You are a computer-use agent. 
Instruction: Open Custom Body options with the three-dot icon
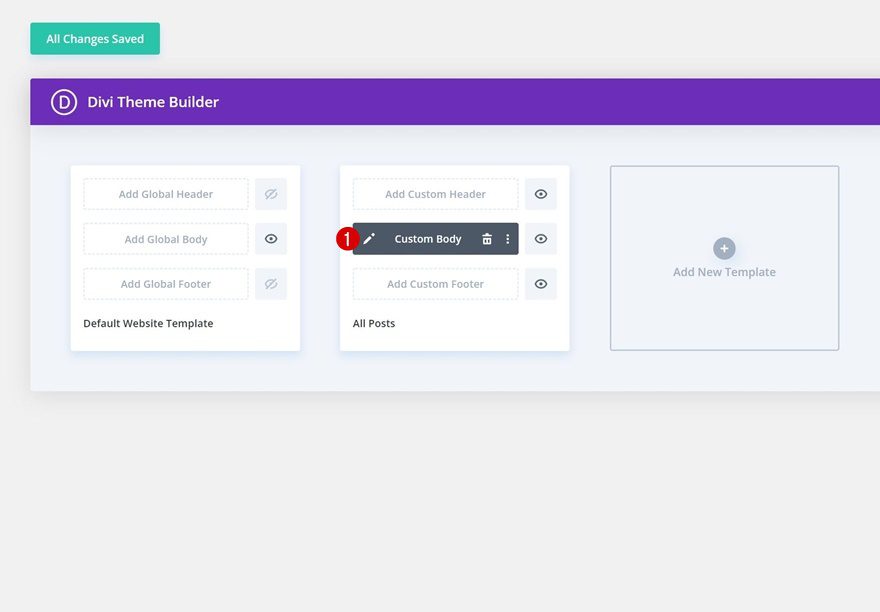(507, 238)
